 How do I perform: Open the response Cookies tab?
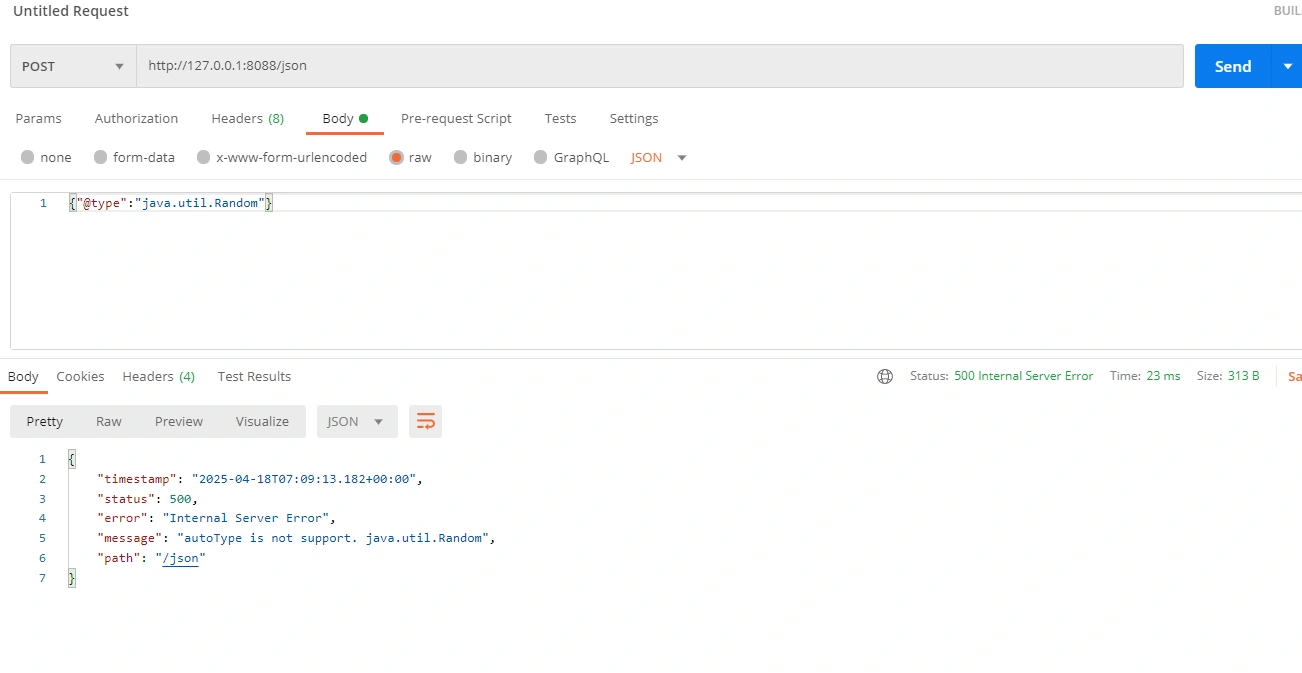(x=80, y=376)
